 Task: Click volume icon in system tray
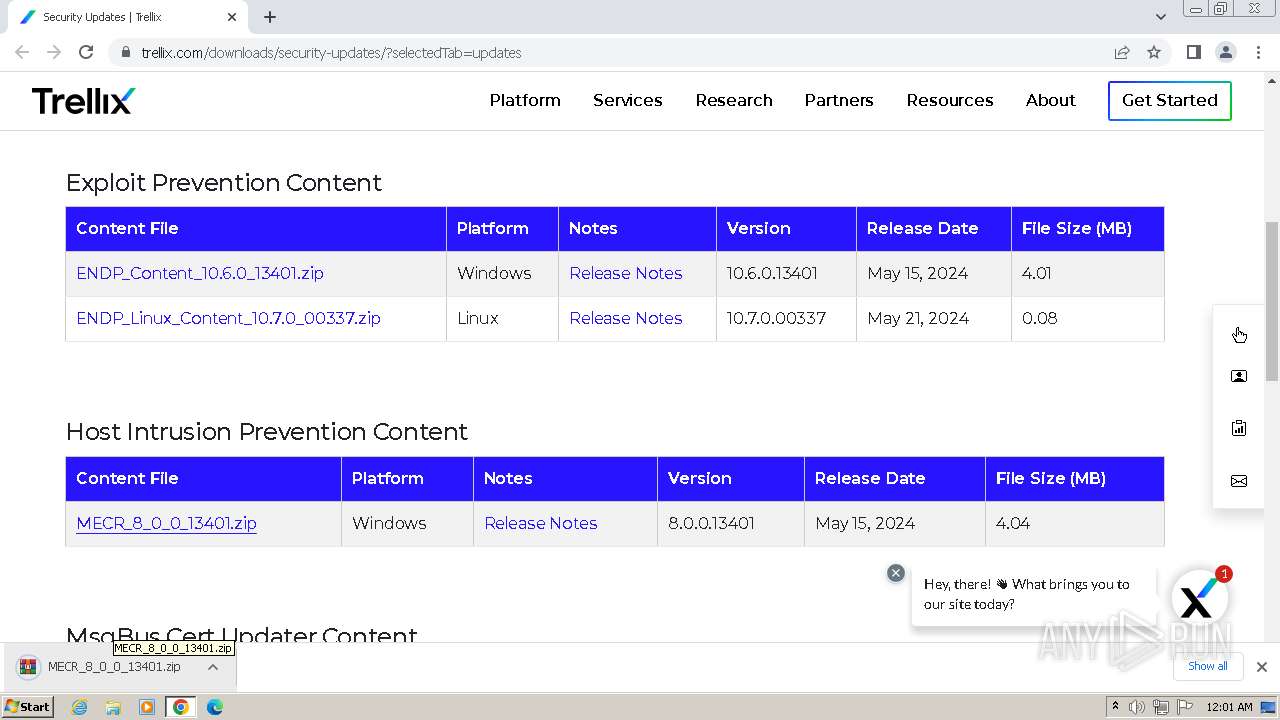(1137, 707)
